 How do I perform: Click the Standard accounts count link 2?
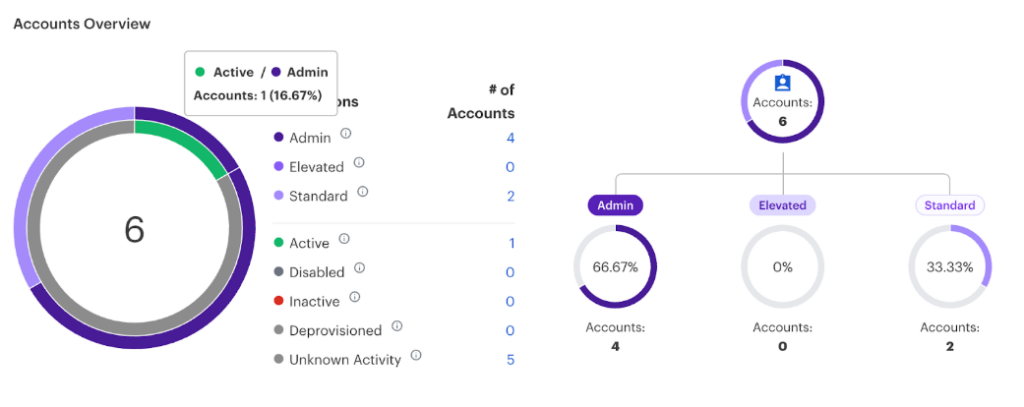point(510,196)
